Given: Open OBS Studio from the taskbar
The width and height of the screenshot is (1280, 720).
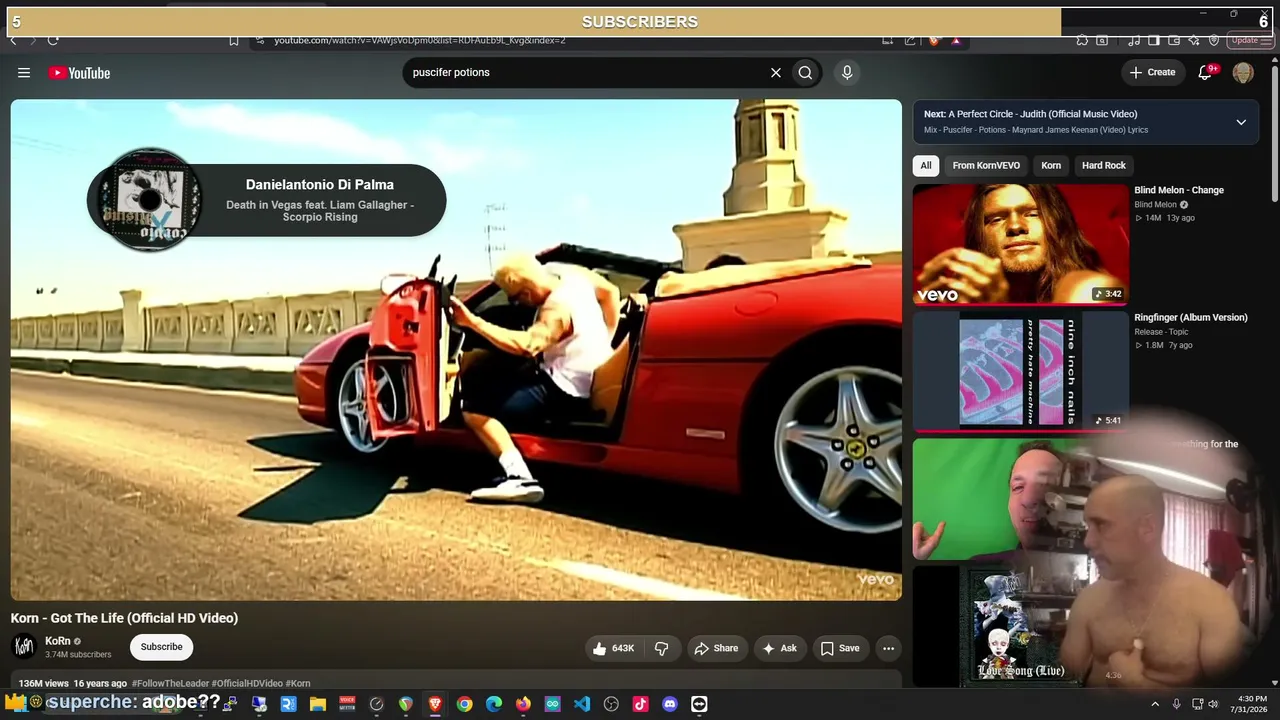Looking at the screenshot, I should coord(611,704).
